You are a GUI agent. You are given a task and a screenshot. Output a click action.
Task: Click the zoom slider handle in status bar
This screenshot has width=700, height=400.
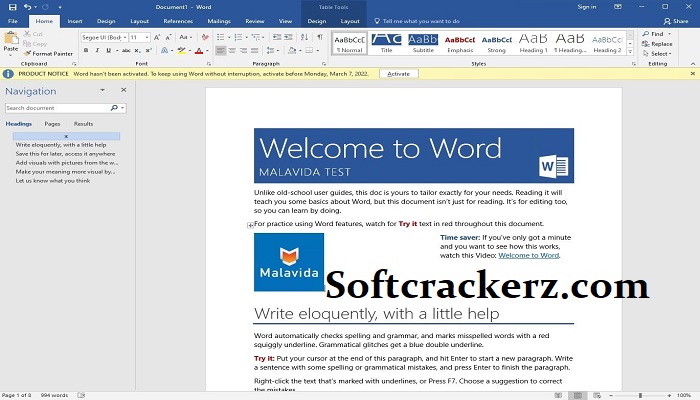coord(640,395)
